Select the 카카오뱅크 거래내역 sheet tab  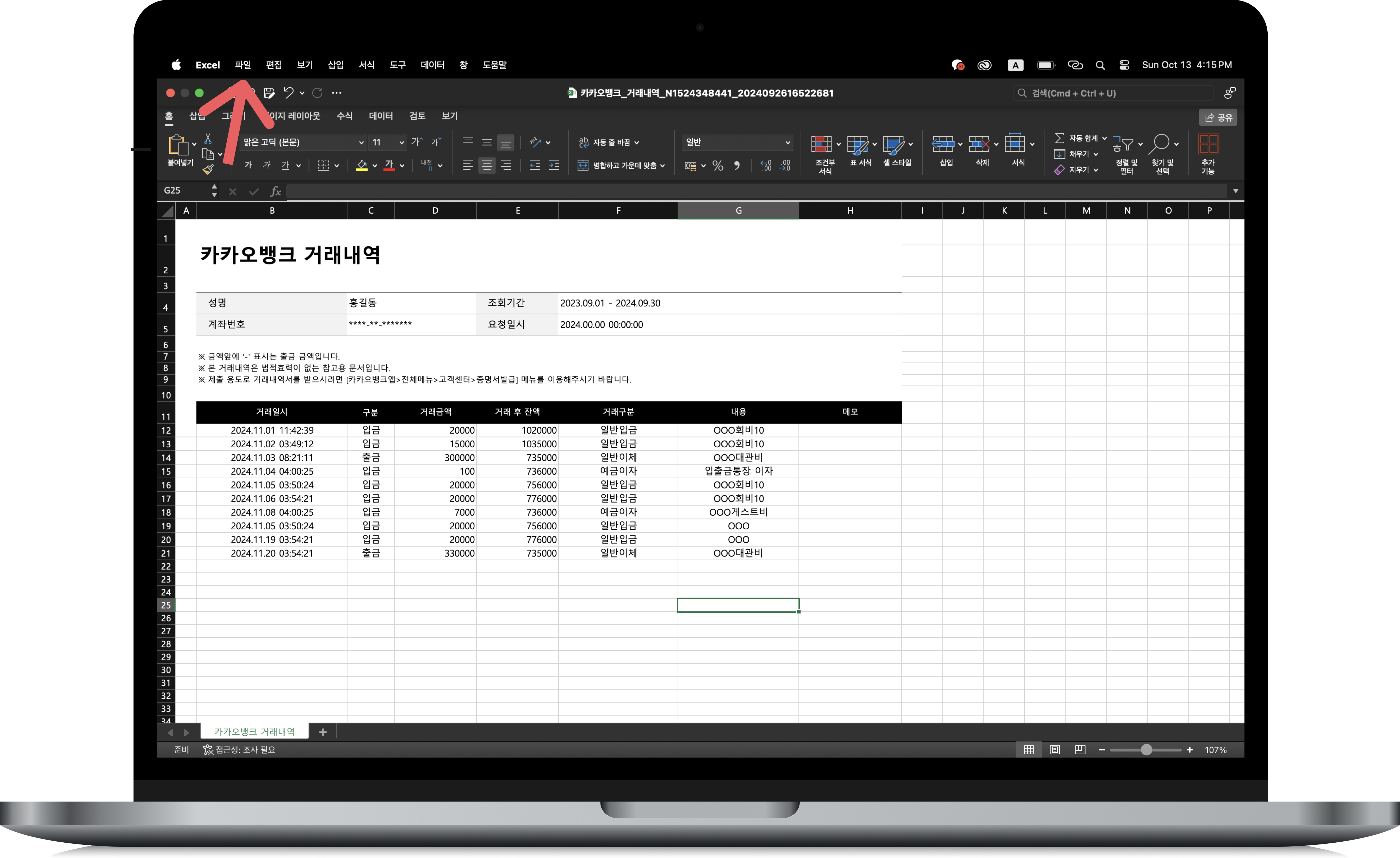[x=255, y=731]
